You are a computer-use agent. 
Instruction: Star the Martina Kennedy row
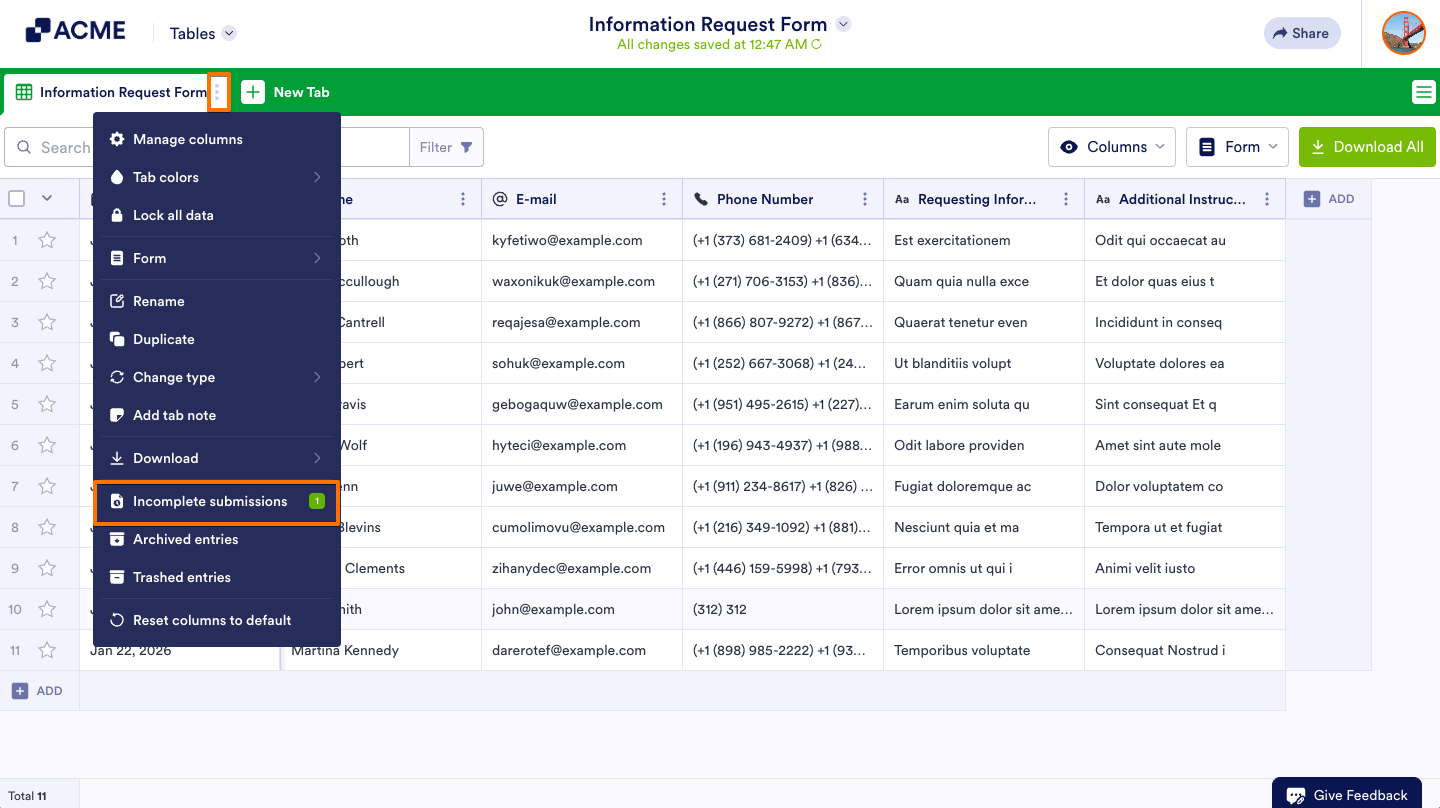tap(46, 650)
